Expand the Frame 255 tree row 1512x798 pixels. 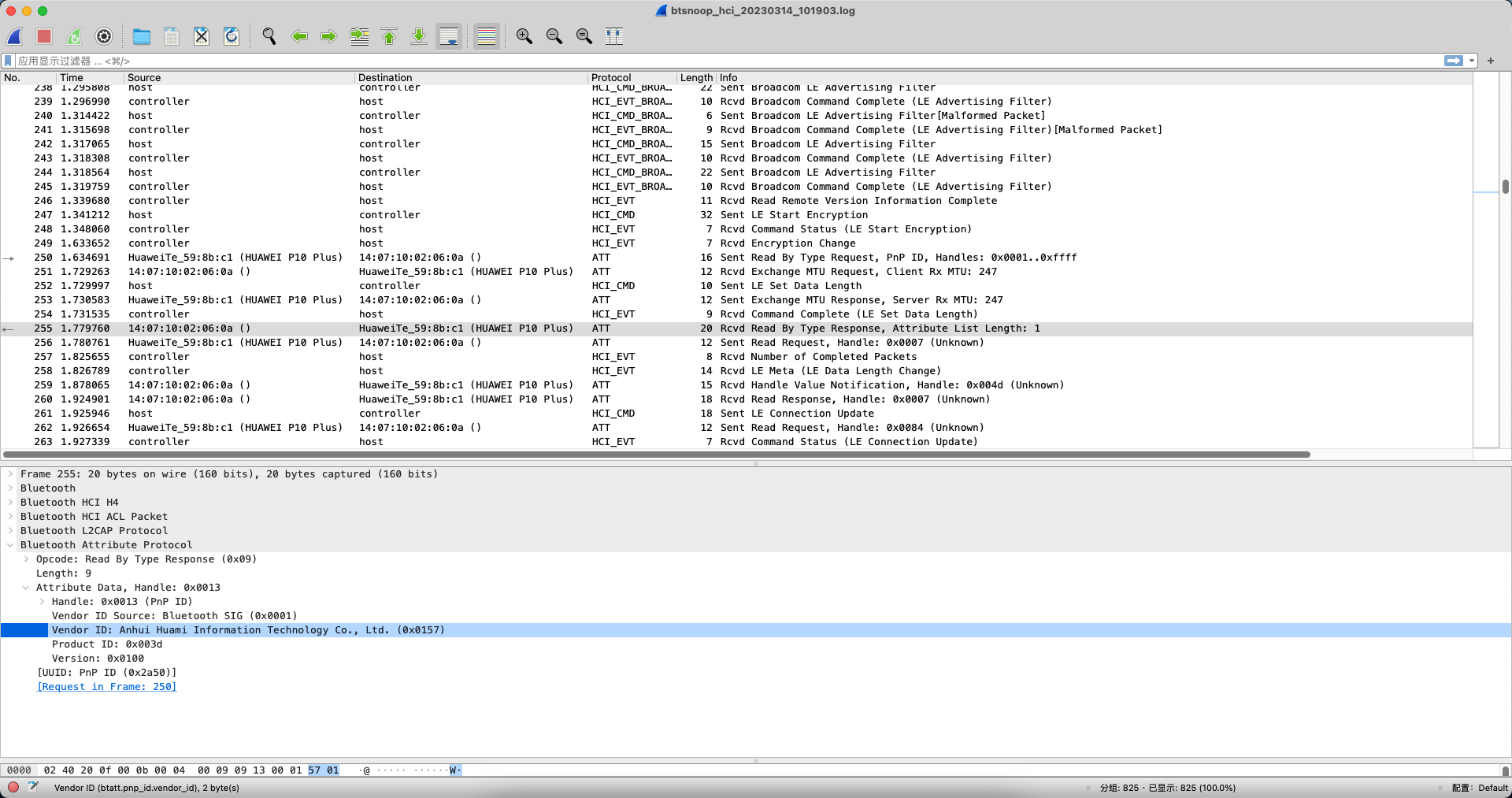[x=10, y=474]
